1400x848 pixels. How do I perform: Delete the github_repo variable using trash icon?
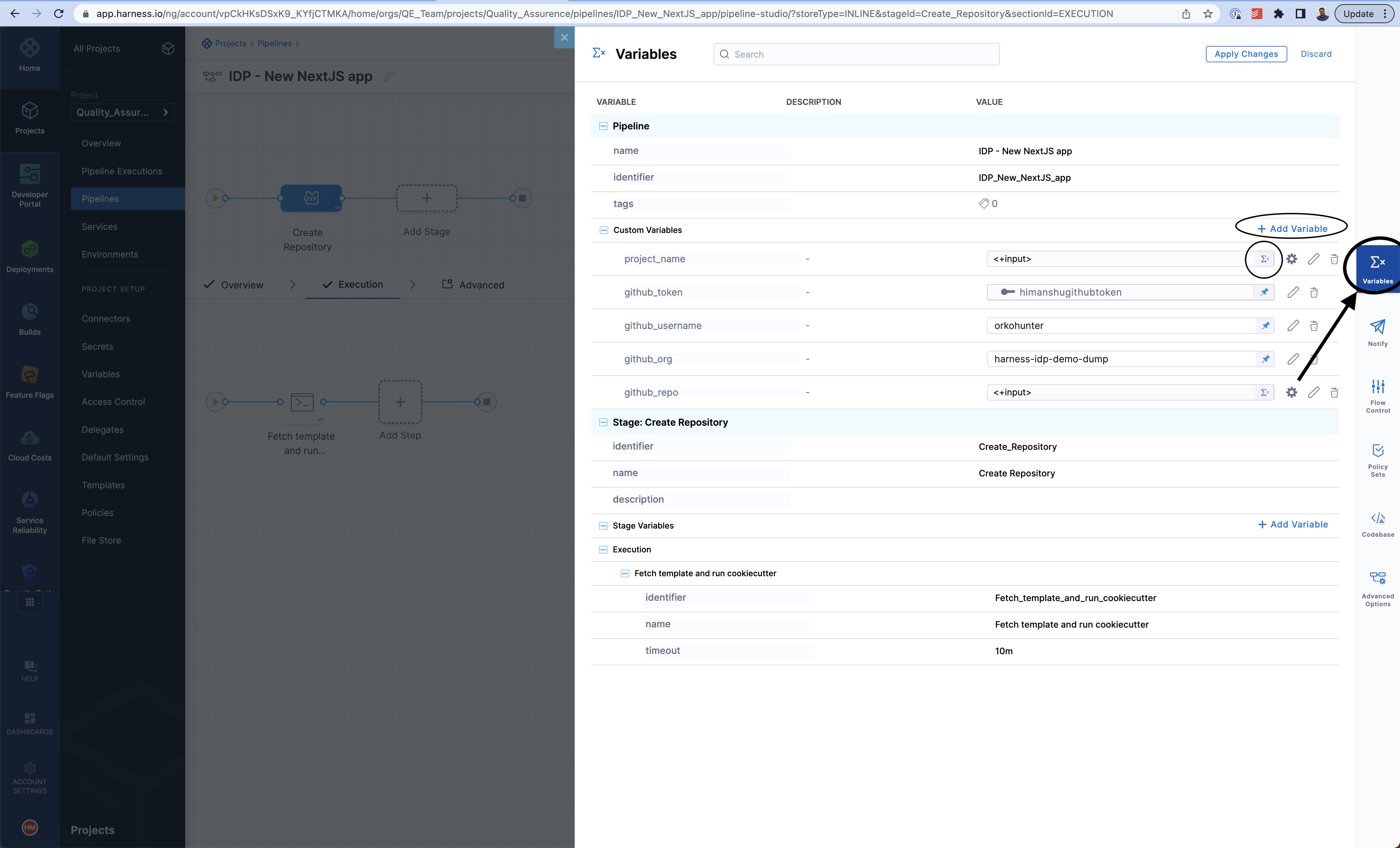point(1334,392)
